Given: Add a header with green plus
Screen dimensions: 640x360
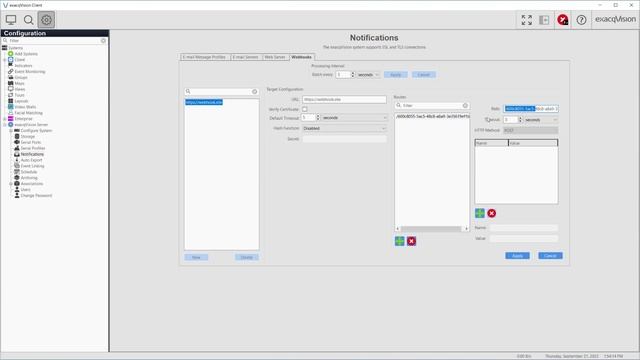Looking at the screenshot, I should [x=480, y=213].
